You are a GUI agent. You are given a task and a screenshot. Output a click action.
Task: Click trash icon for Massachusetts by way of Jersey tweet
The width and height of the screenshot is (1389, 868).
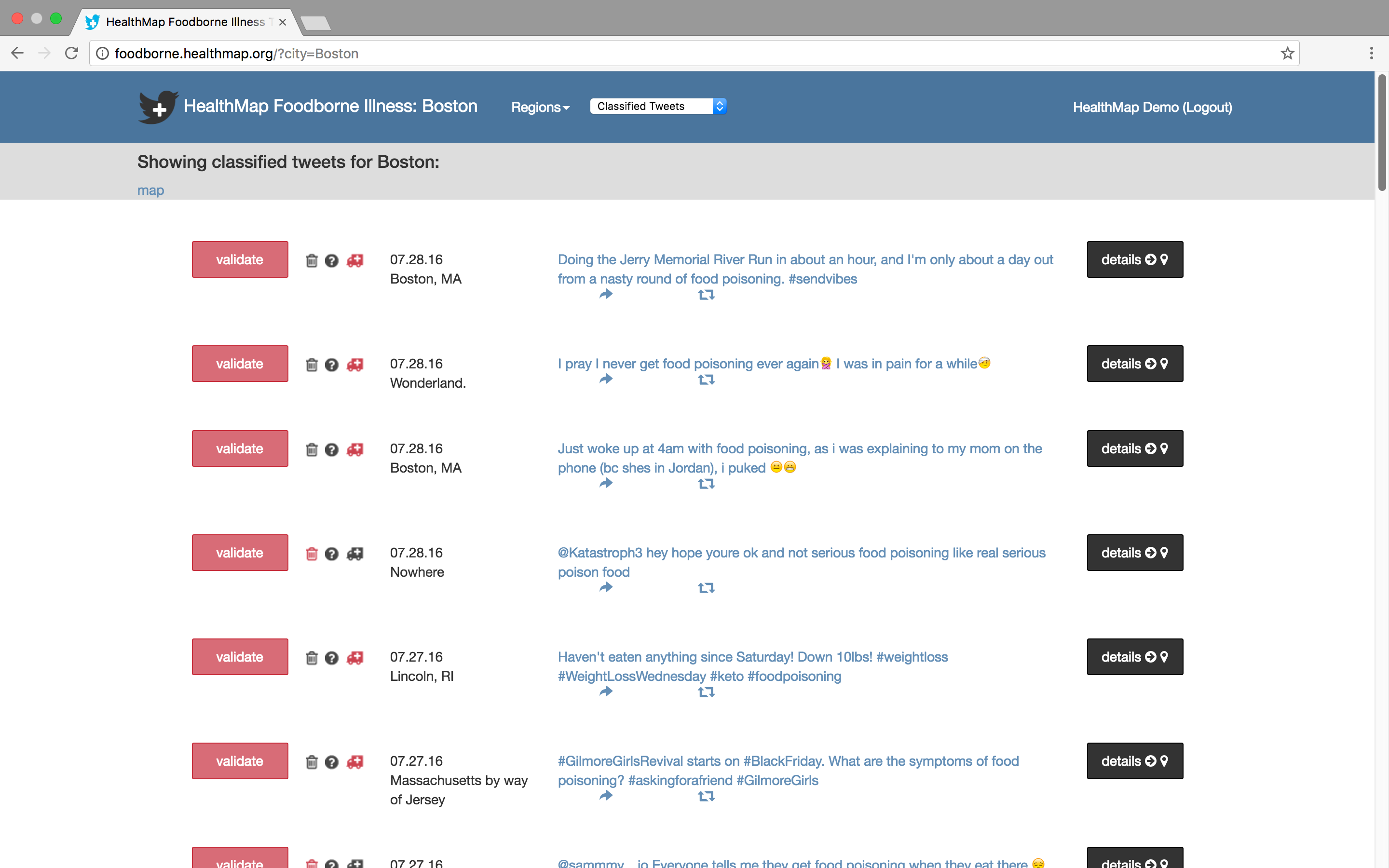coord(312,762)
